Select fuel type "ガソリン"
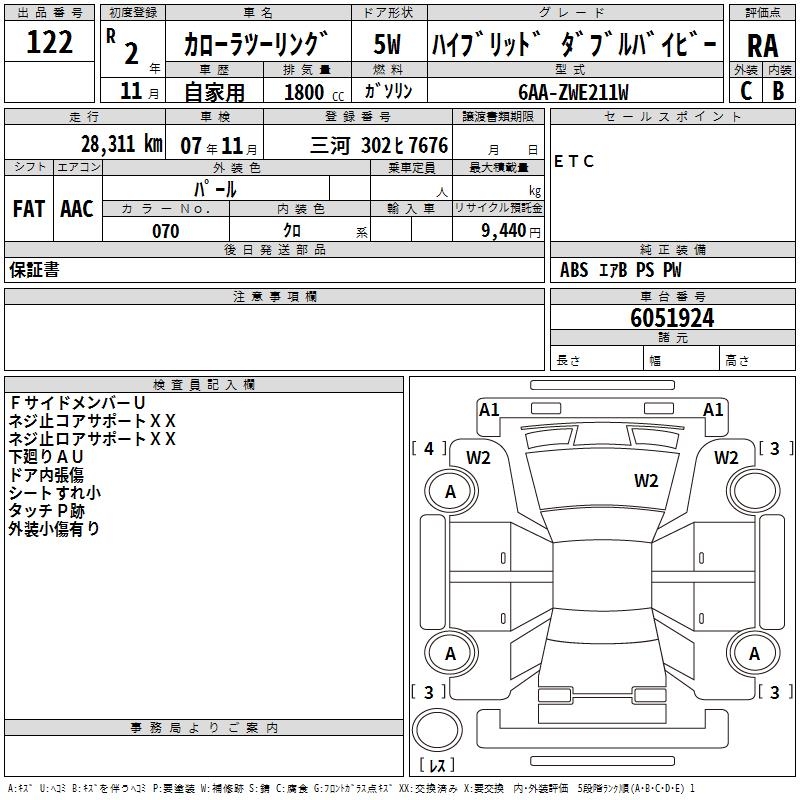Viewport: 800px width, 800px height. (388, 91)
